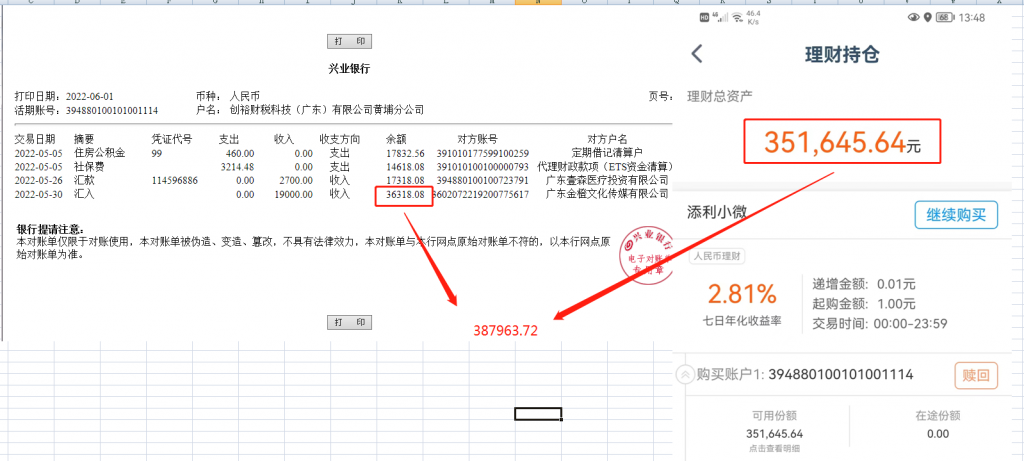The height and width of the screenshot is (461, 1024).
Task: Click the 13:48 clock in status bar
Action: [x=972, y=18]
